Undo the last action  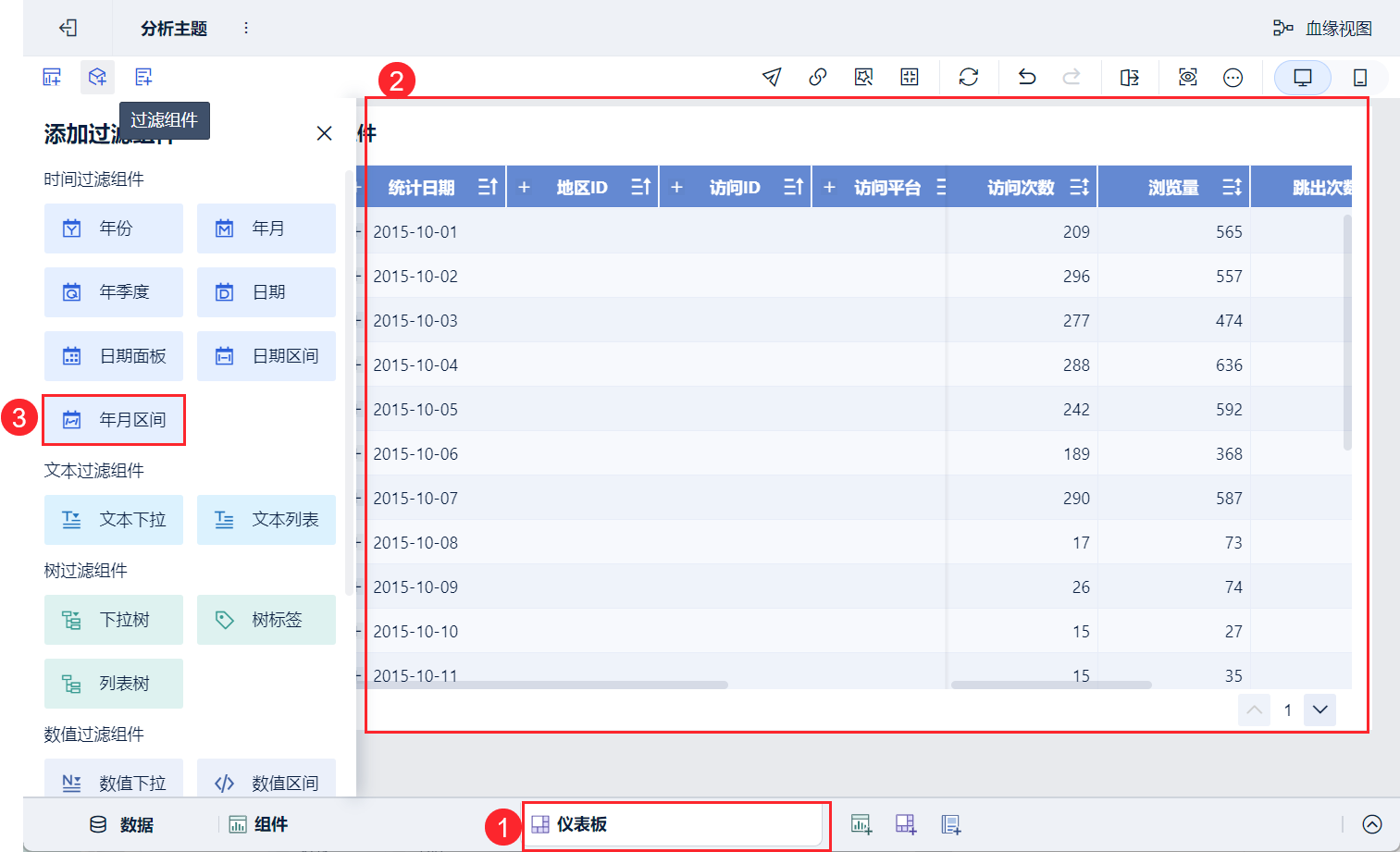click(x=1027, y=78)
